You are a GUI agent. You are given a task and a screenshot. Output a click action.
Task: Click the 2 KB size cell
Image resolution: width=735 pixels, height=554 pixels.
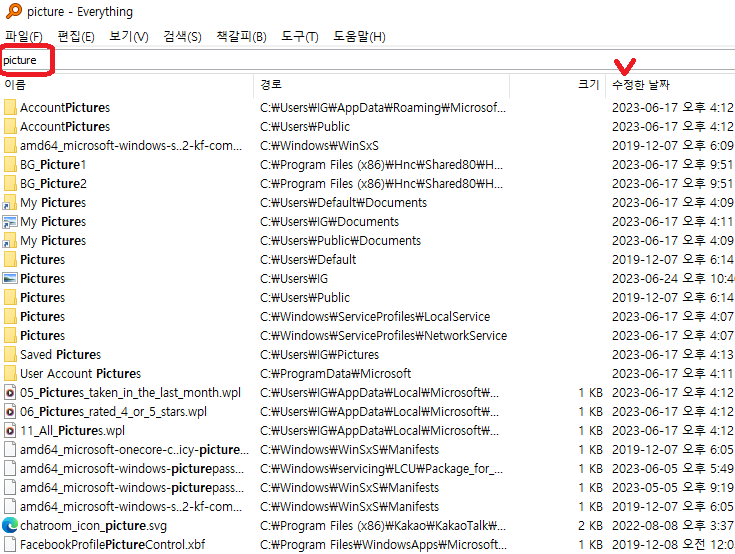tap(591, 525)
